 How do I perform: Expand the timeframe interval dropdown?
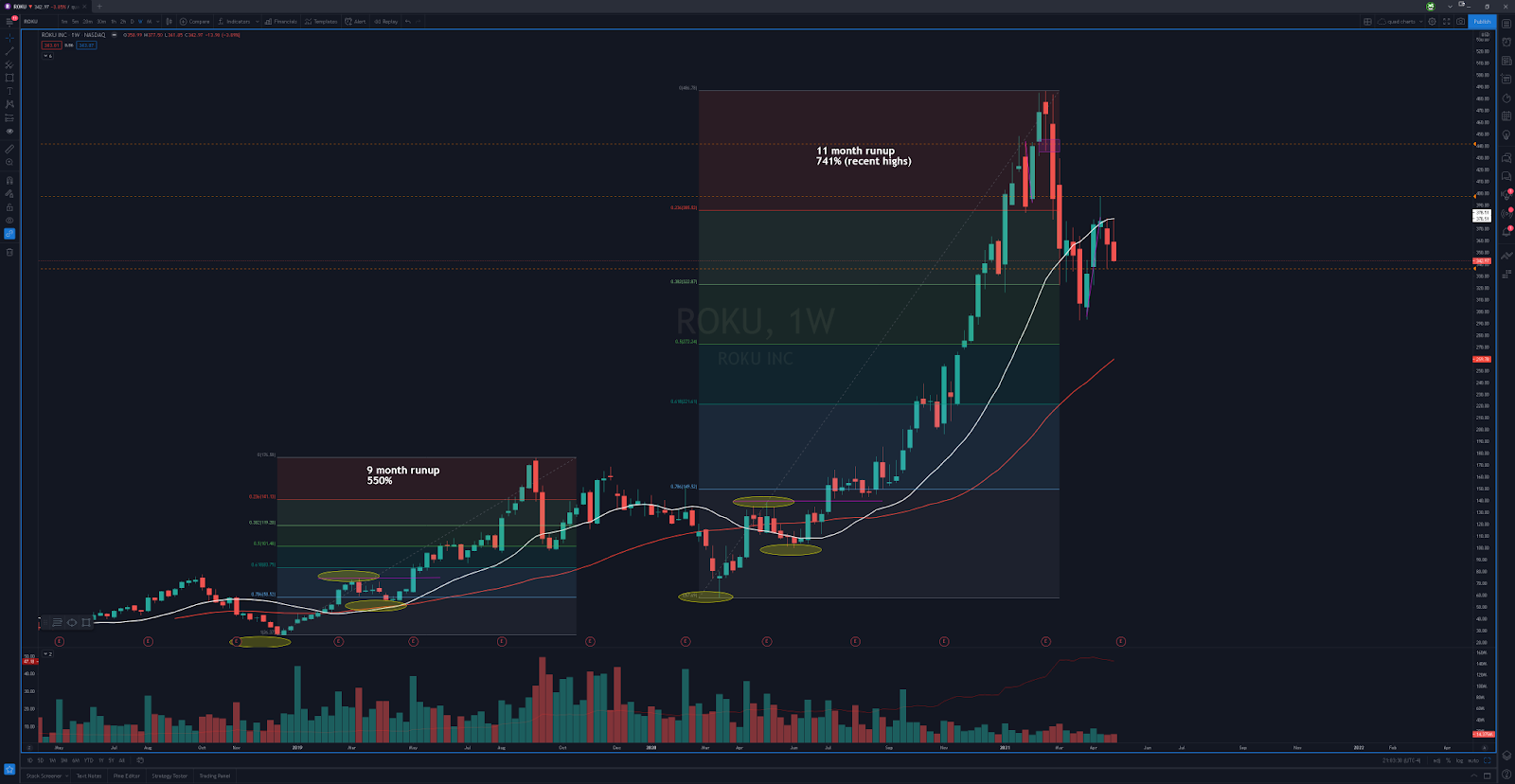pos(158,22)
